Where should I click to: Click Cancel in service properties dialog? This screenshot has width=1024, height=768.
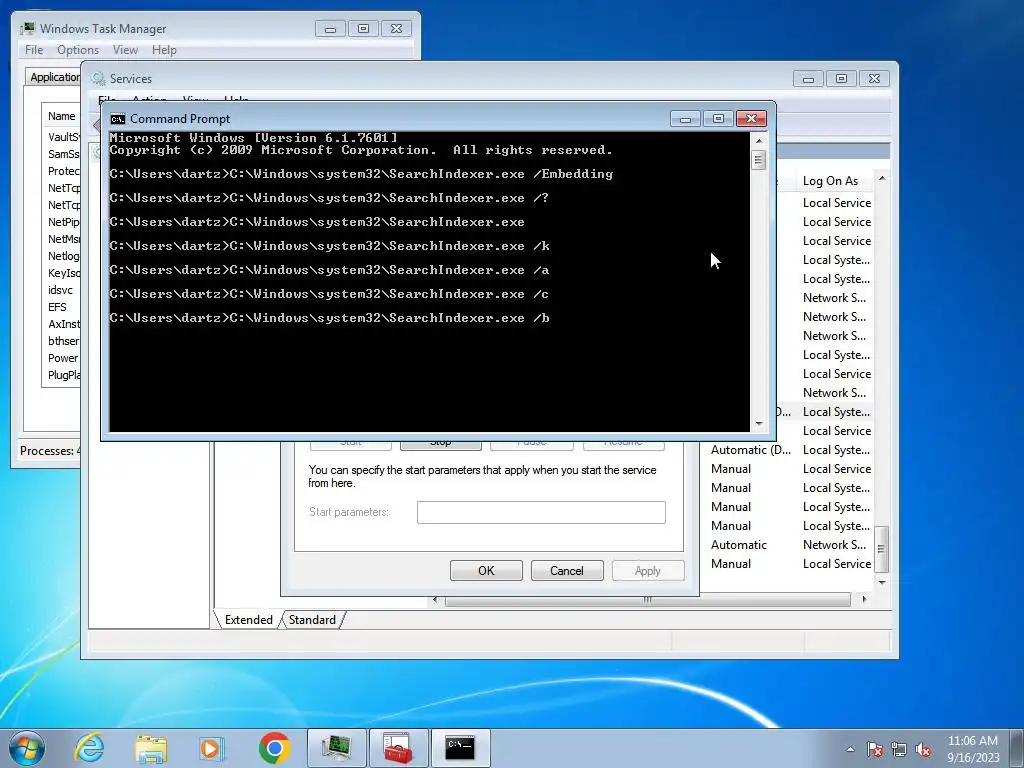coord(566,571)
